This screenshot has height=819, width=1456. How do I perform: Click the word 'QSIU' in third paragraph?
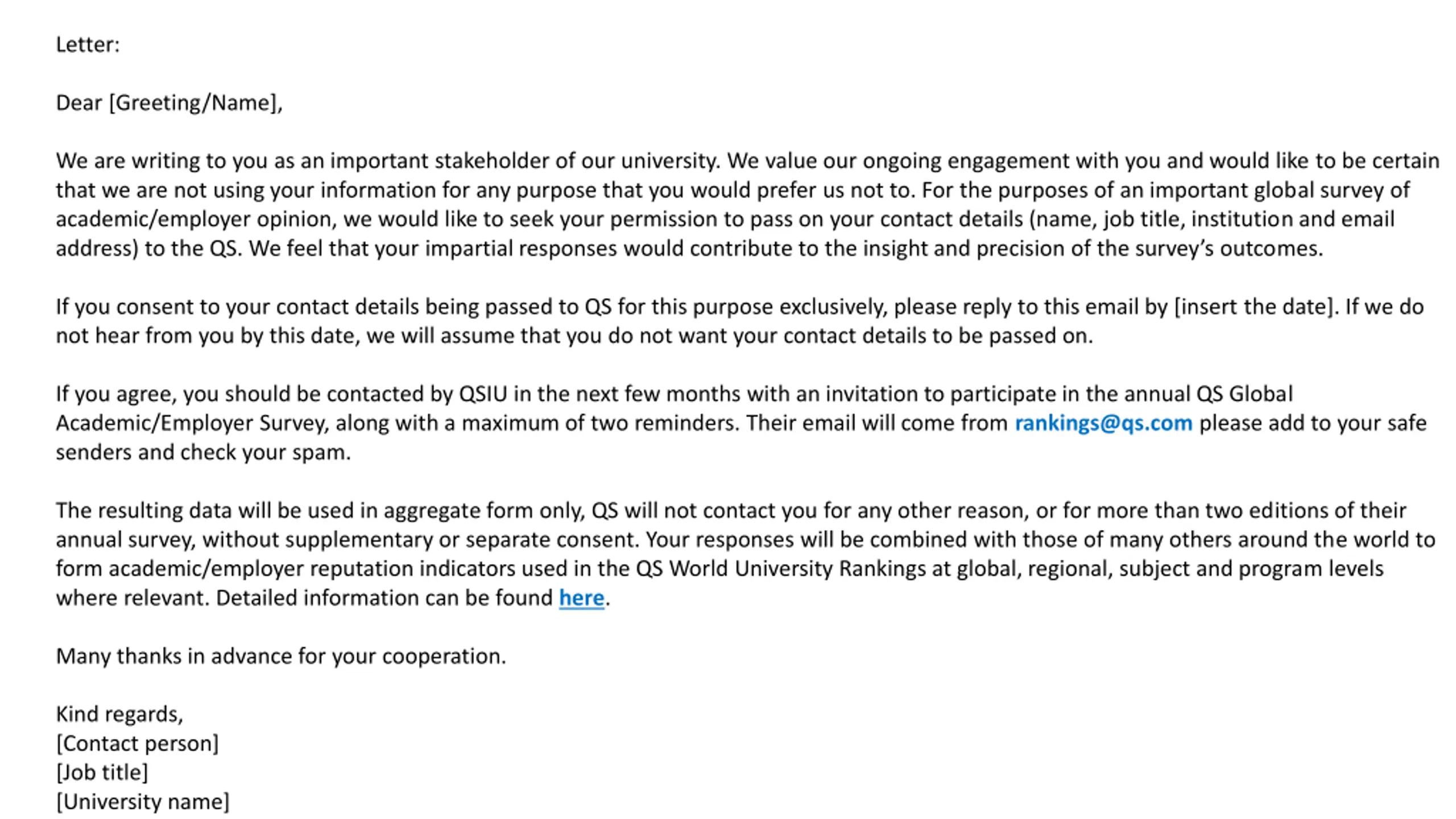coord(483,394)
